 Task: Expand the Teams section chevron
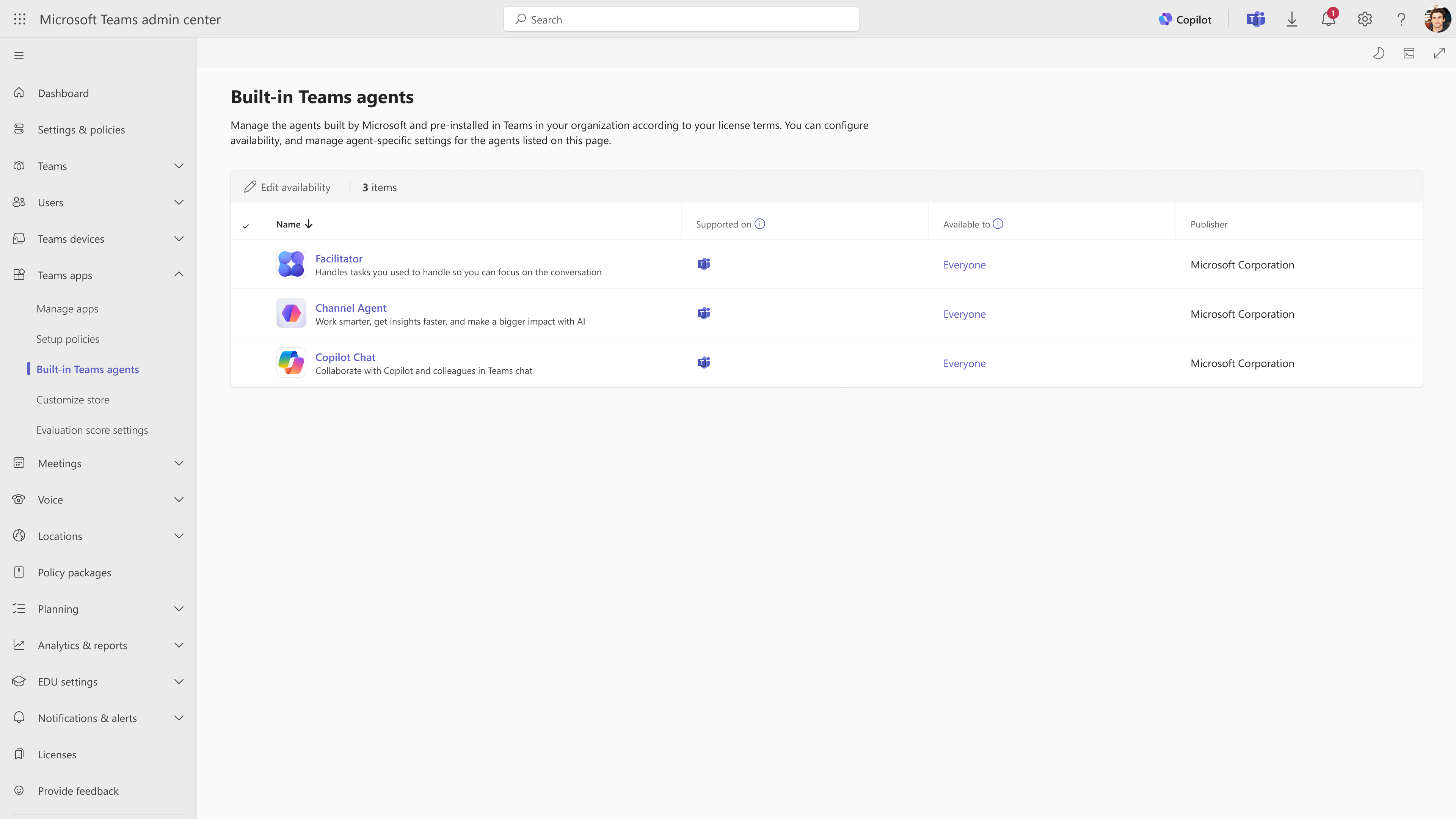point(179,166)
